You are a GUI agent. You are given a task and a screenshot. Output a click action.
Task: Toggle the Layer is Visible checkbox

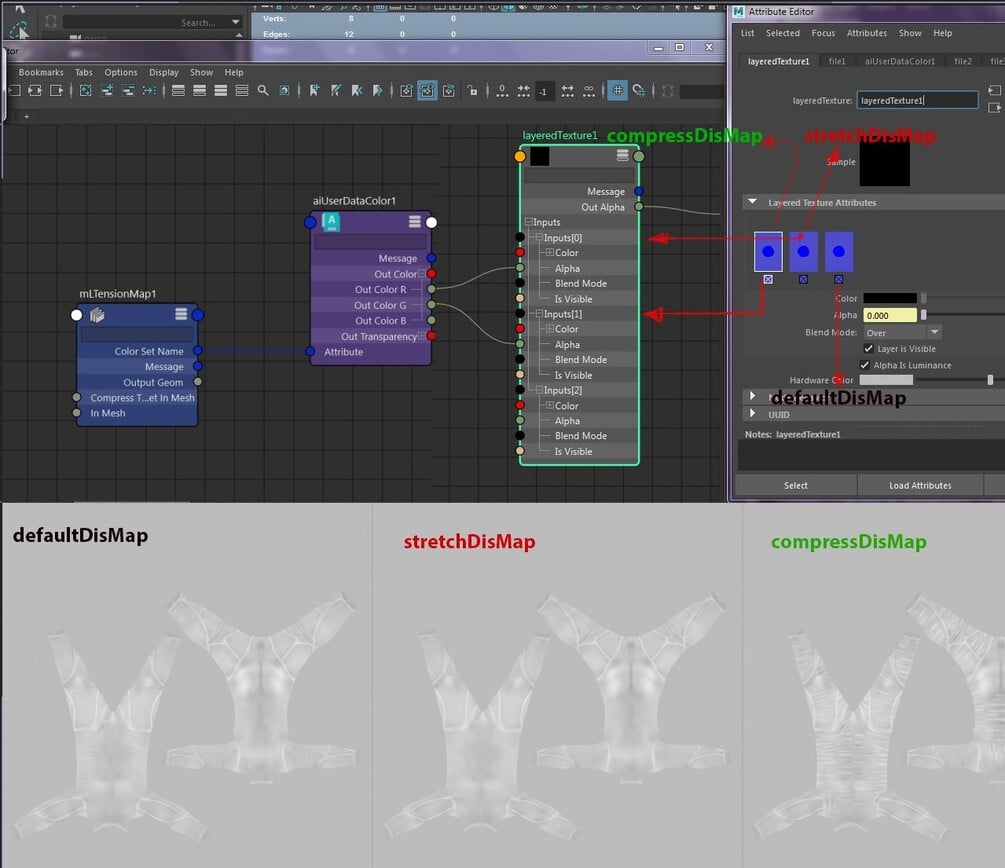868,349
